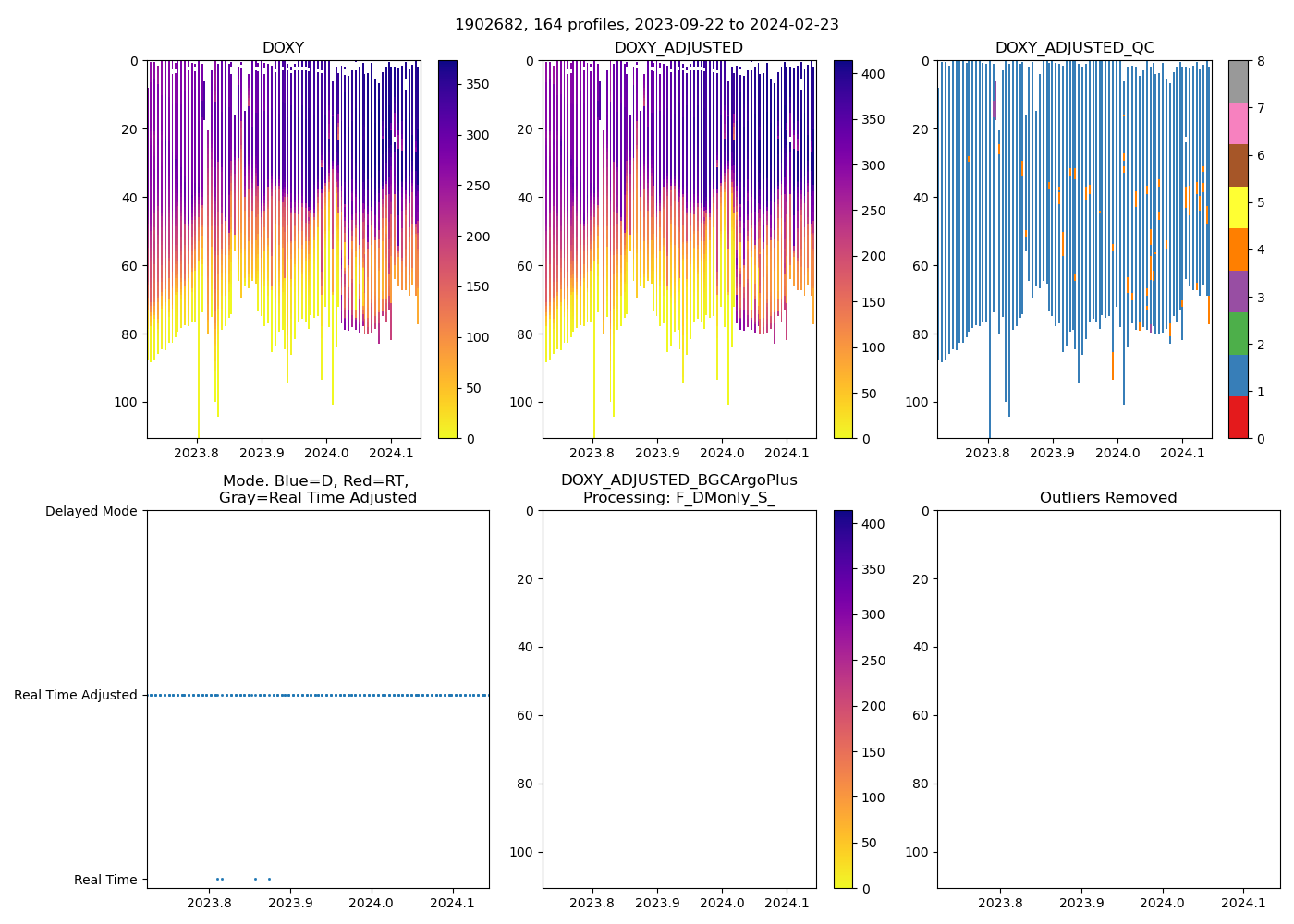Click the orange segment of QC colorbar
Screen dimensions: 1294x924
click(1238, 249)
